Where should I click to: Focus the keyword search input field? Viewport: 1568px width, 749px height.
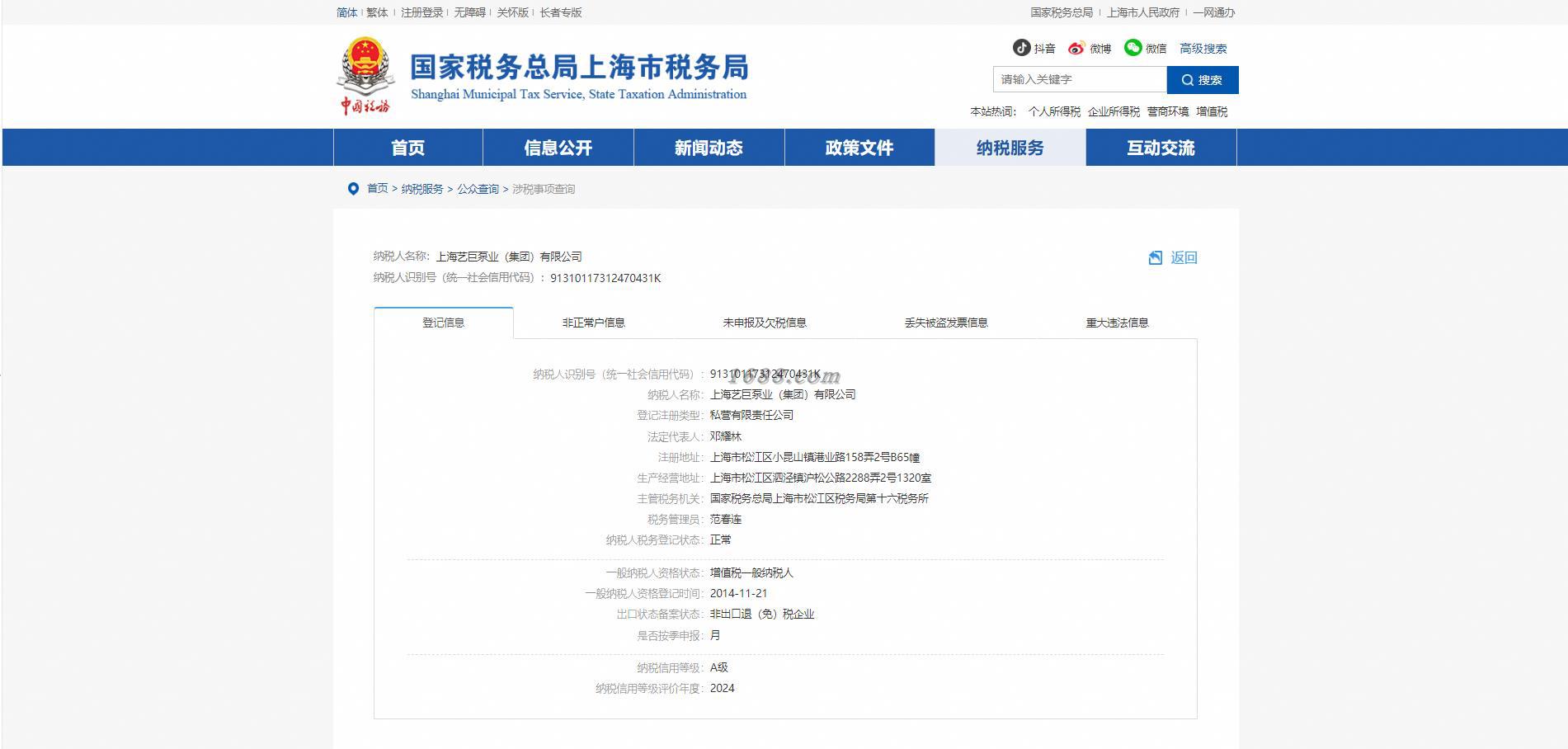[1080, 79]
